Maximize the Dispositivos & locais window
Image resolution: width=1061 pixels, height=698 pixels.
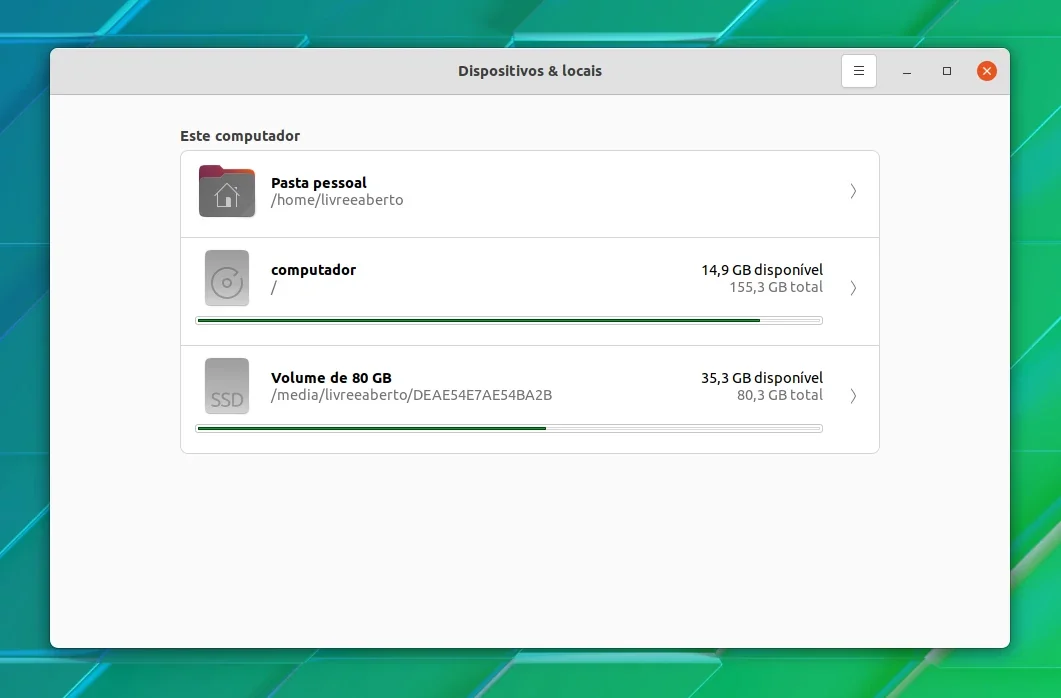point(947,71)
